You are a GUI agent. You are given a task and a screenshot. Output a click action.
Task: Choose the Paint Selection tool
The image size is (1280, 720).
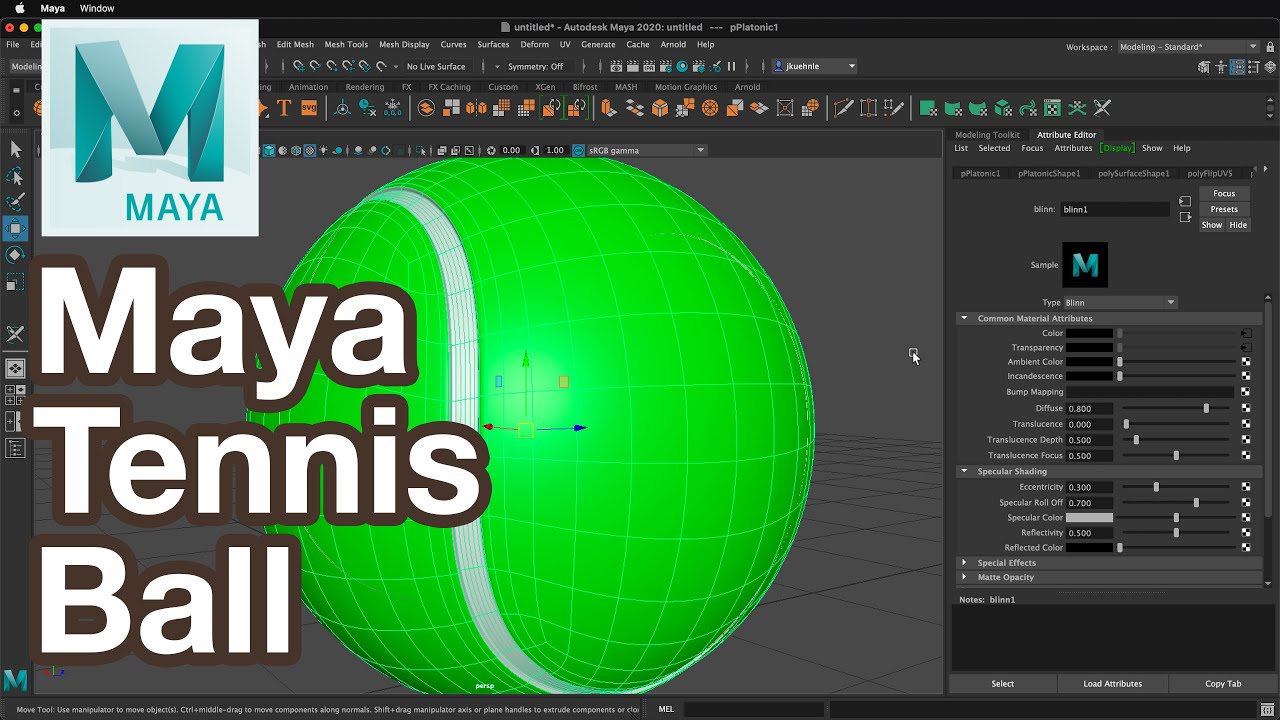[15, 202]
